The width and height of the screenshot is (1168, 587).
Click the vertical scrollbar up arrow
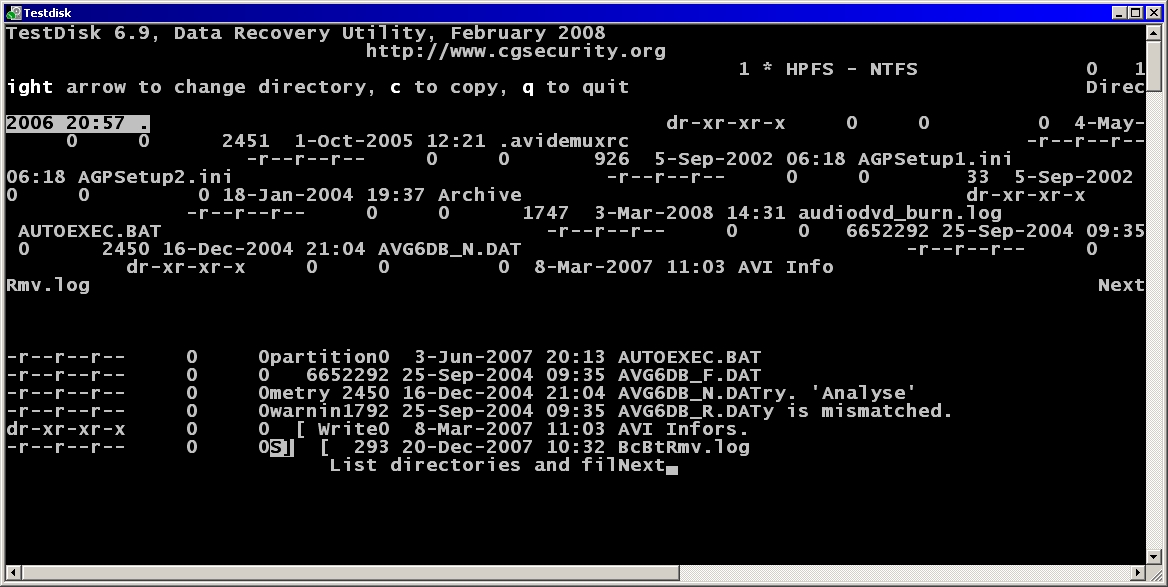point(1155,32)
